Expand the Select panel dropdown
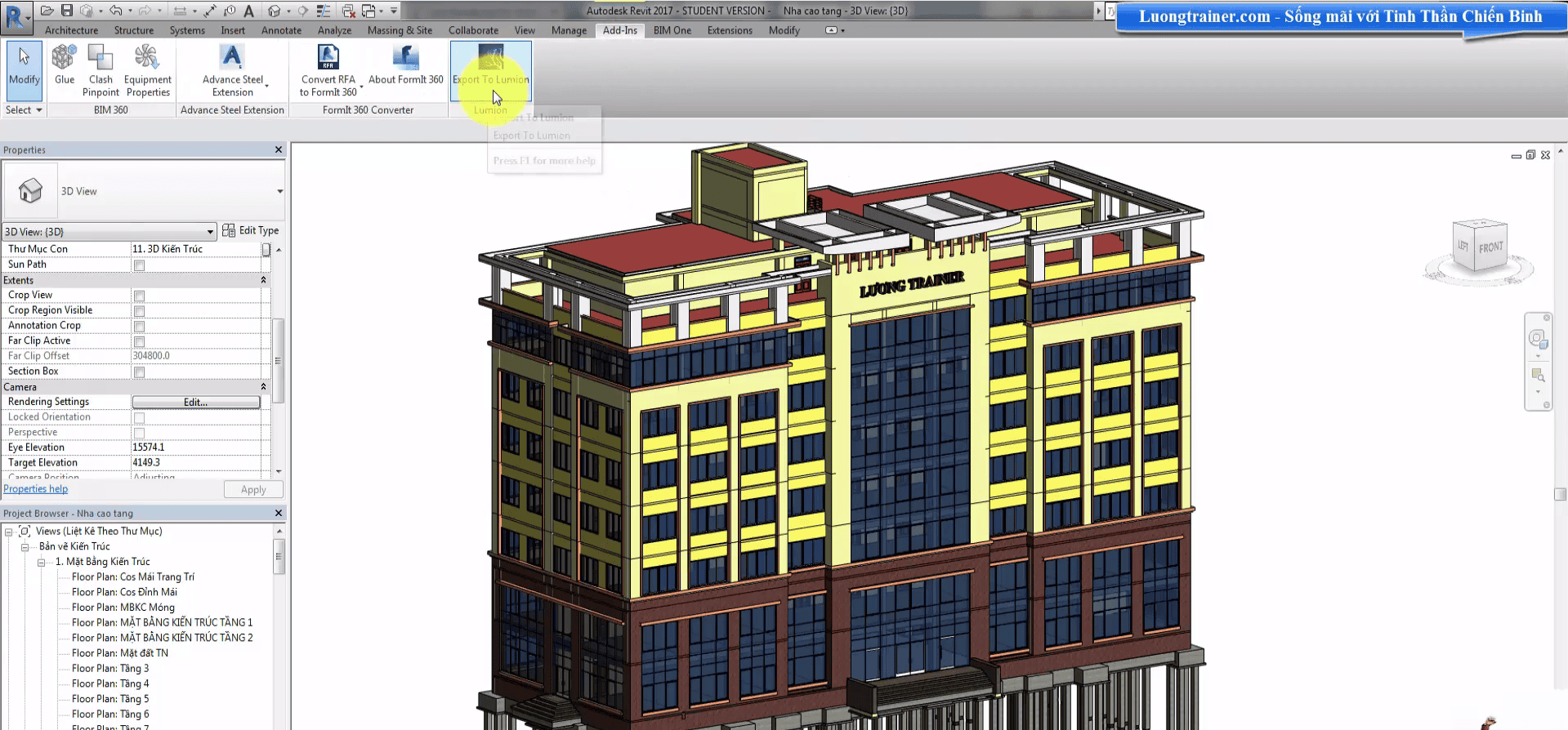The height and width of the screenshot is (730, 1568). coord(24,110)
